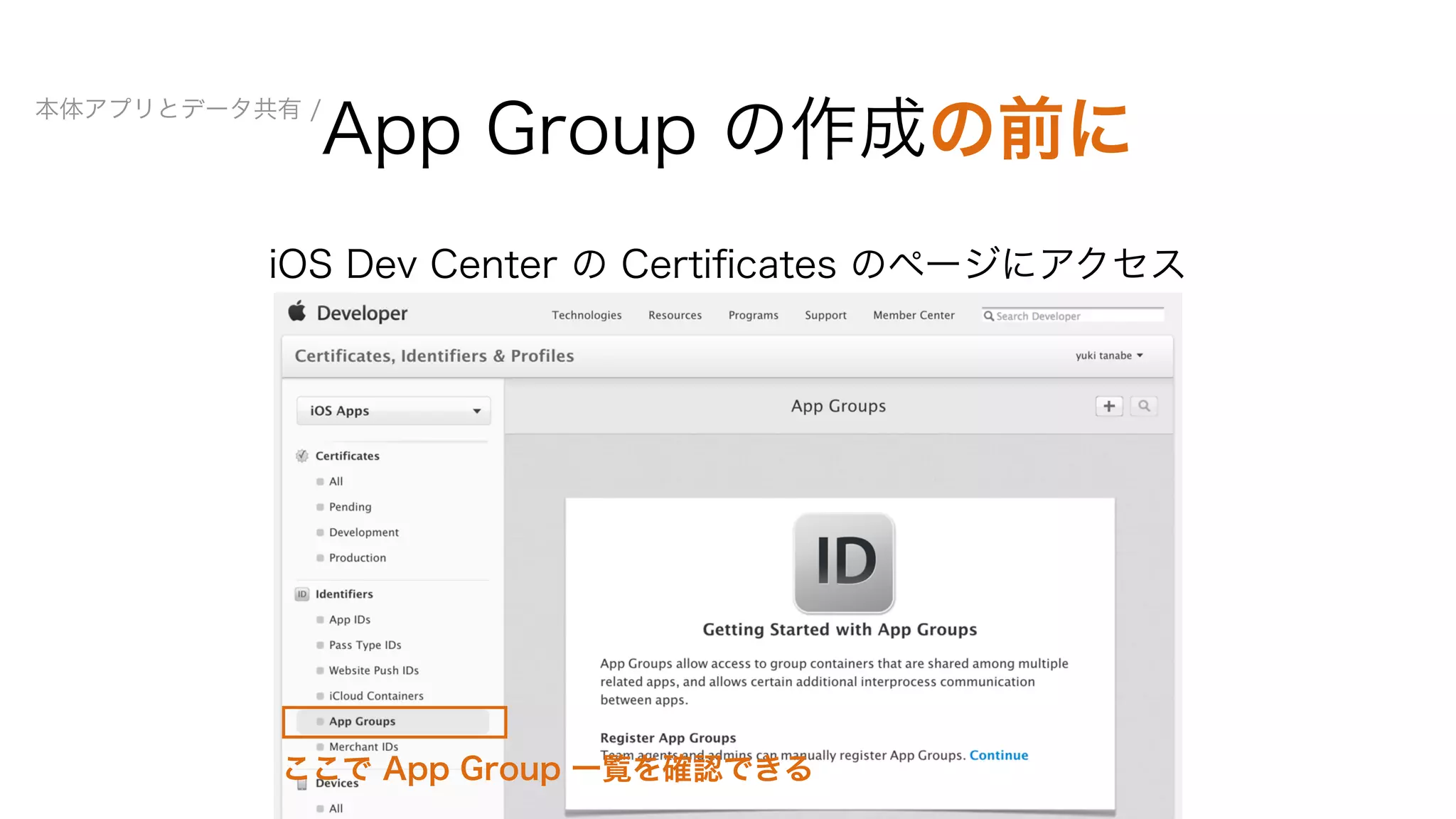
Task: Open Pass Type IDs list
Action: 365,645
